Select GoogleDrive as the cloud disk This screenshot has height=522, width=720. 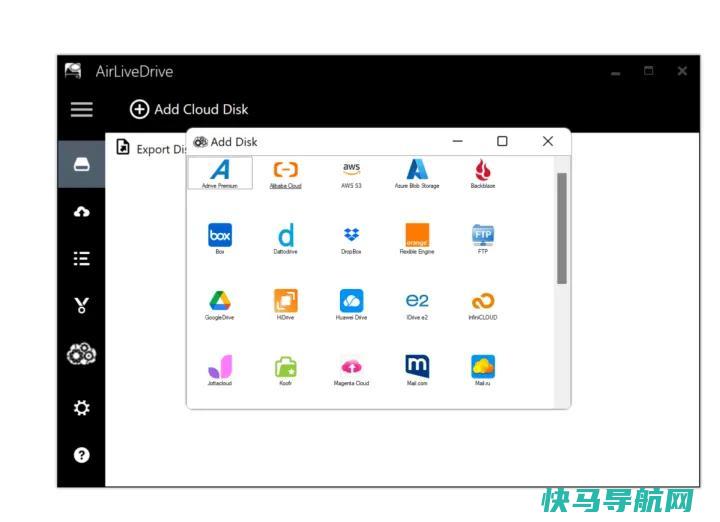(x=219, y=305)
